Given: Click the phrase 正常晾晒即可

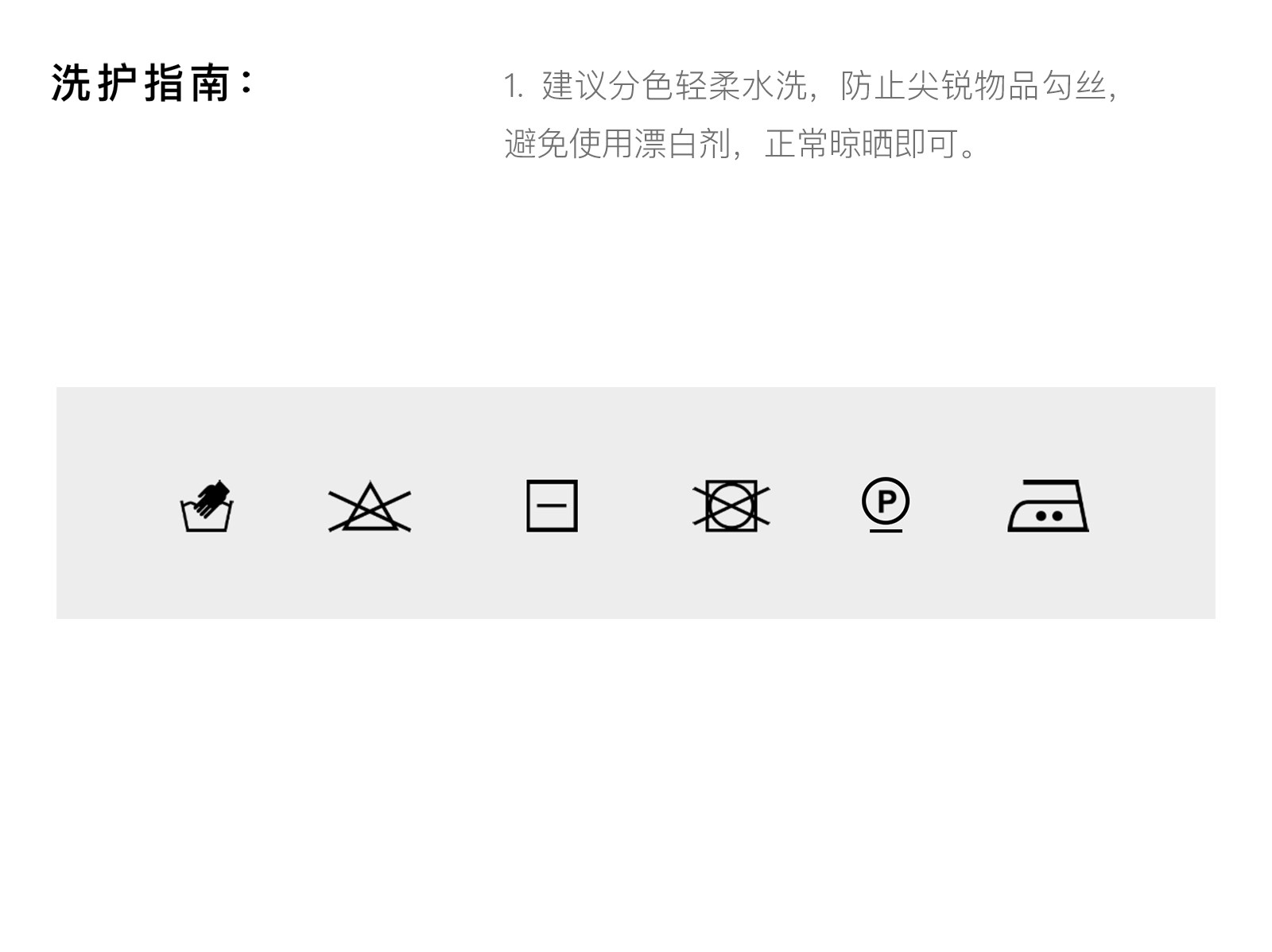Looking at the screenshot, I should coord(861,144).
